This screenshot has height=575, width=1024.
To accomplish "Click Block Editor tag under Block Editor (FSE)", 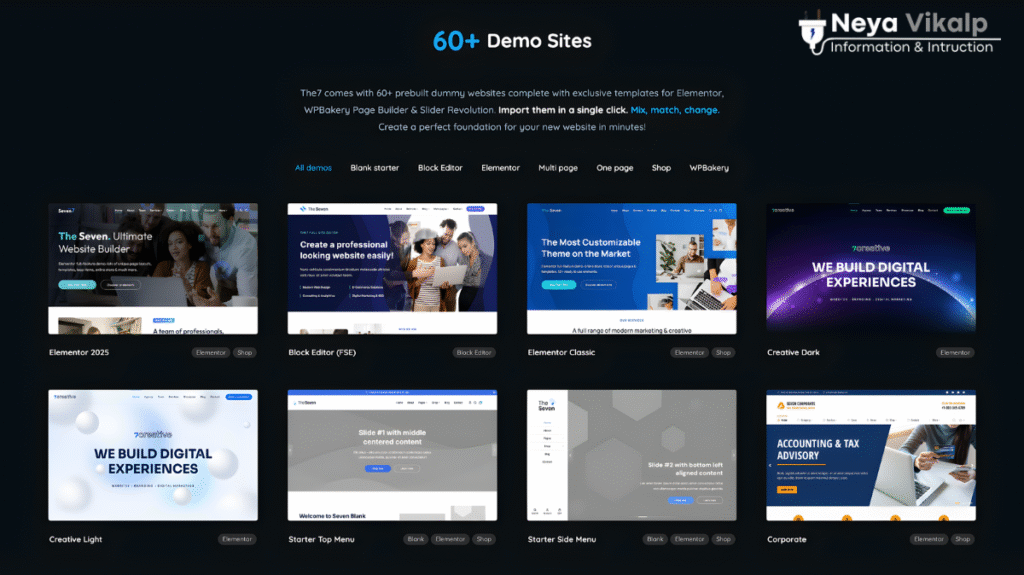I will point(474,352).
